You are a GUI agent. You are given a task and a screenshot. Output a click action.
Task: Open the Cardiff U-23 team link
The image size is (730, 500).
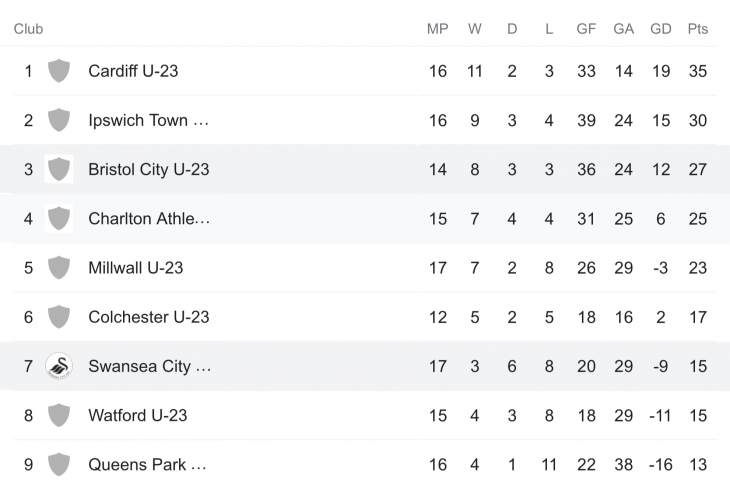coord(133,71)
